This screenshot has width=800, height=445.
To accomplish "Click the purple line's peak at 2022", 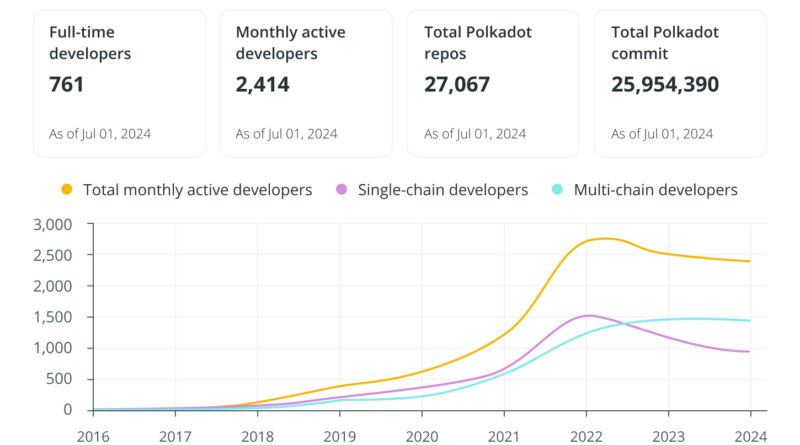I will pos(588,315).
